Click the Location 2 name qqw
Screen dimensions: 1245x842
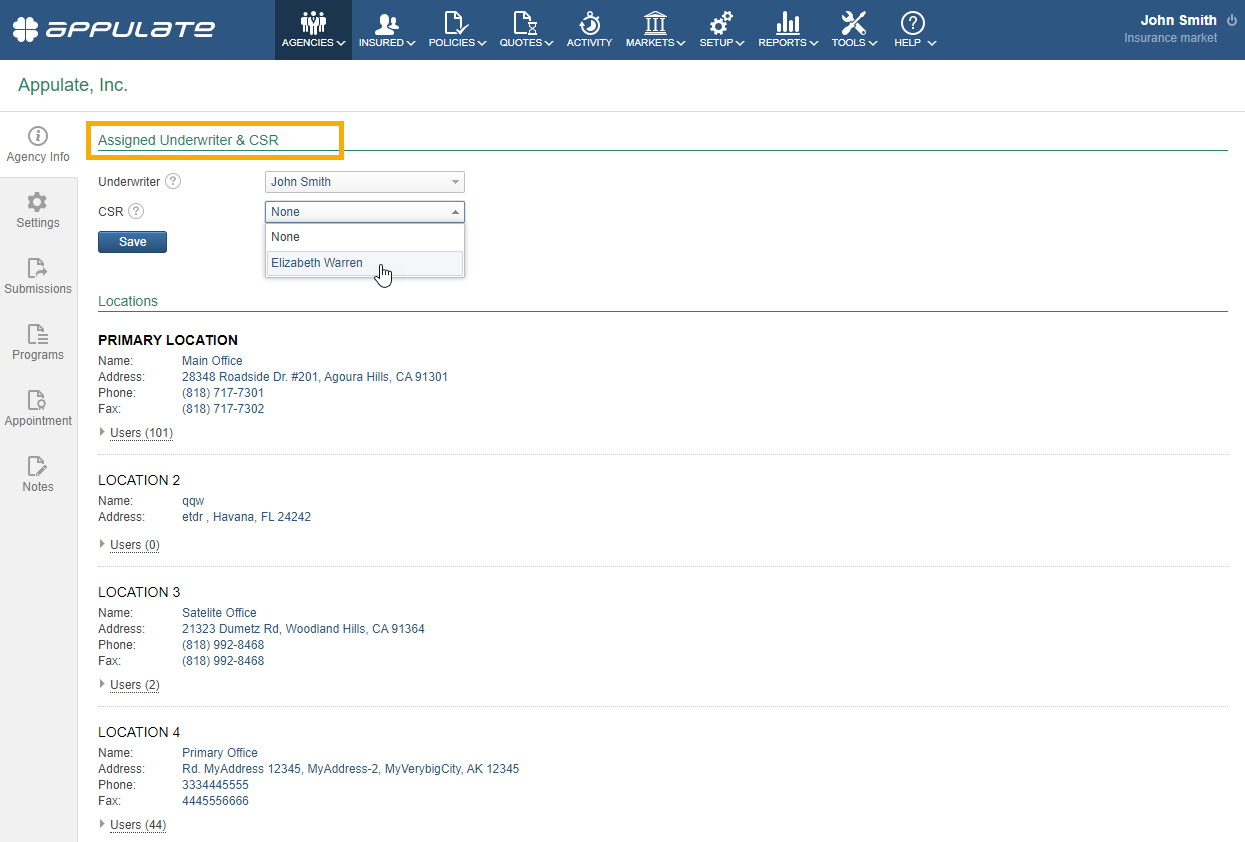point(193,501)
